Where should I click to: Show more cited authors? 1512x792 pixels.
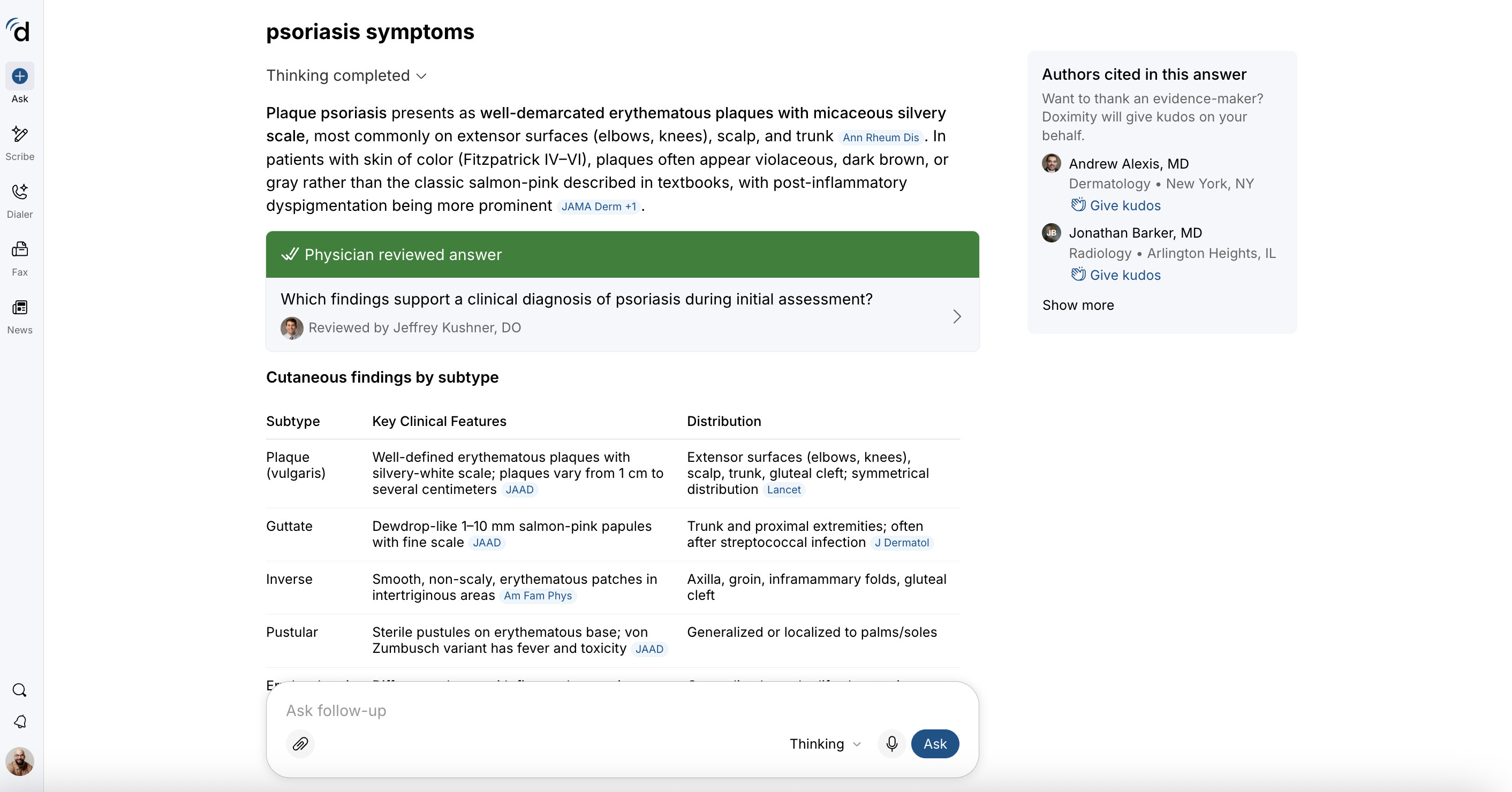pyautogui.click(x=1078, y=305)
